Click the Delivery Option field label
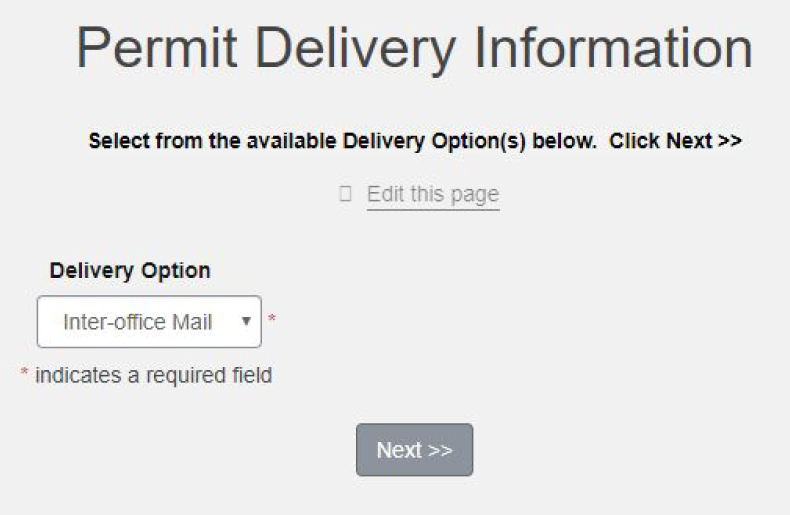 [130, 270]
